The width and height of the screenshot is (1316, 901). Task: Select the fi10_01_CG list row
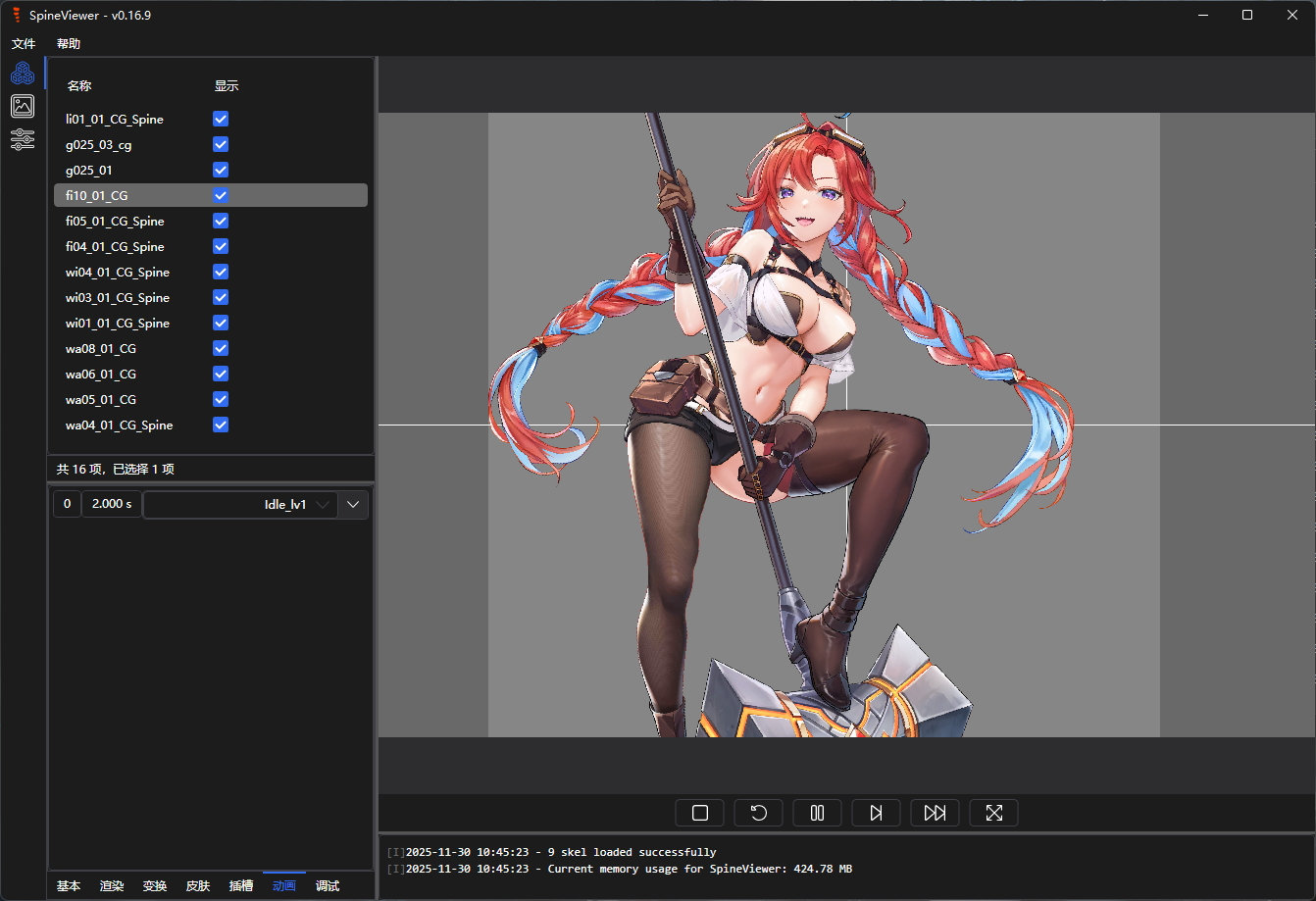tap(211, 195)
